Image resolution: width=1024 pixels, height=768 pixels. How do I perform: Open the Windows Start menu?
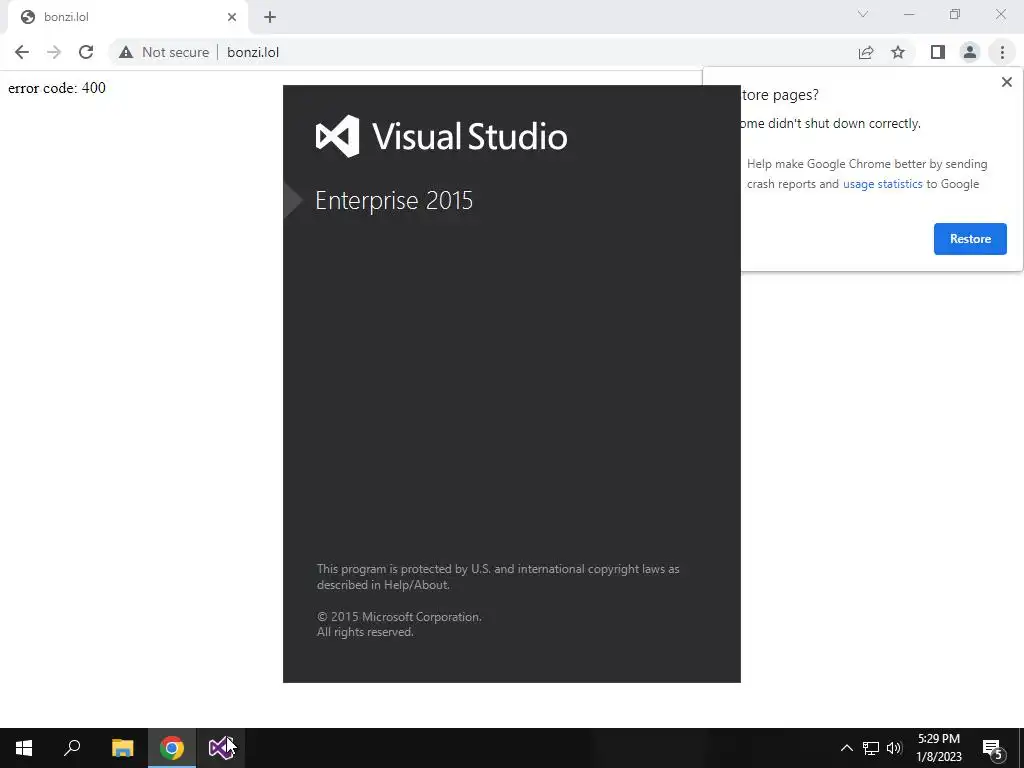point(24,748)
